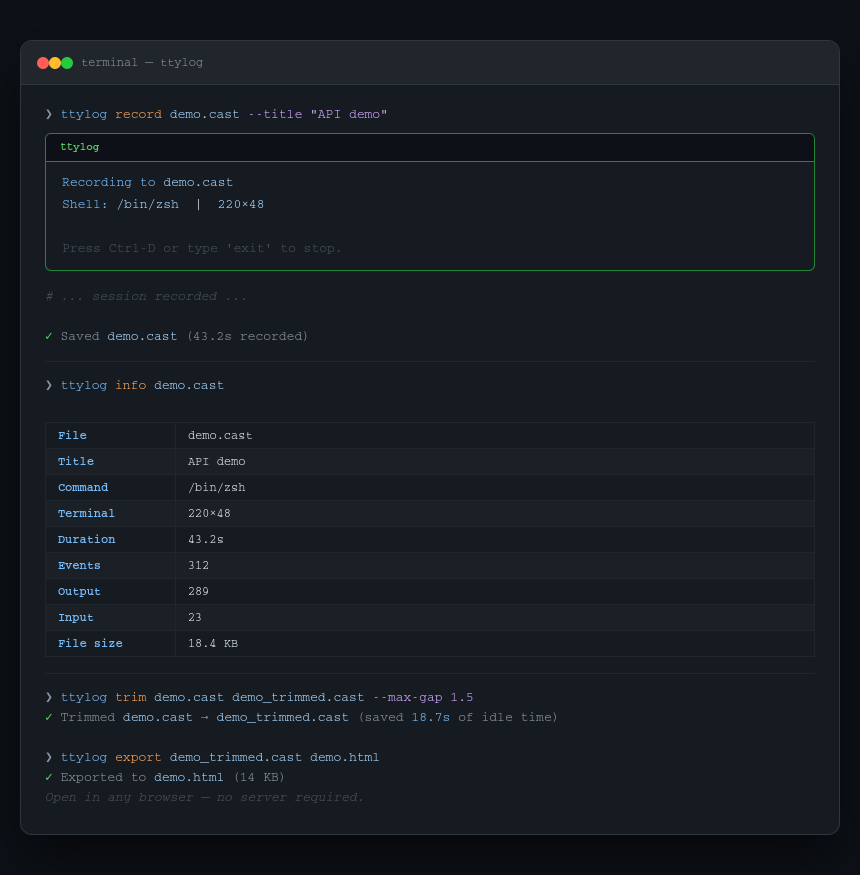Click the '220×48' table value
This screenshot has width=860, height=875.
coord(209,513)
